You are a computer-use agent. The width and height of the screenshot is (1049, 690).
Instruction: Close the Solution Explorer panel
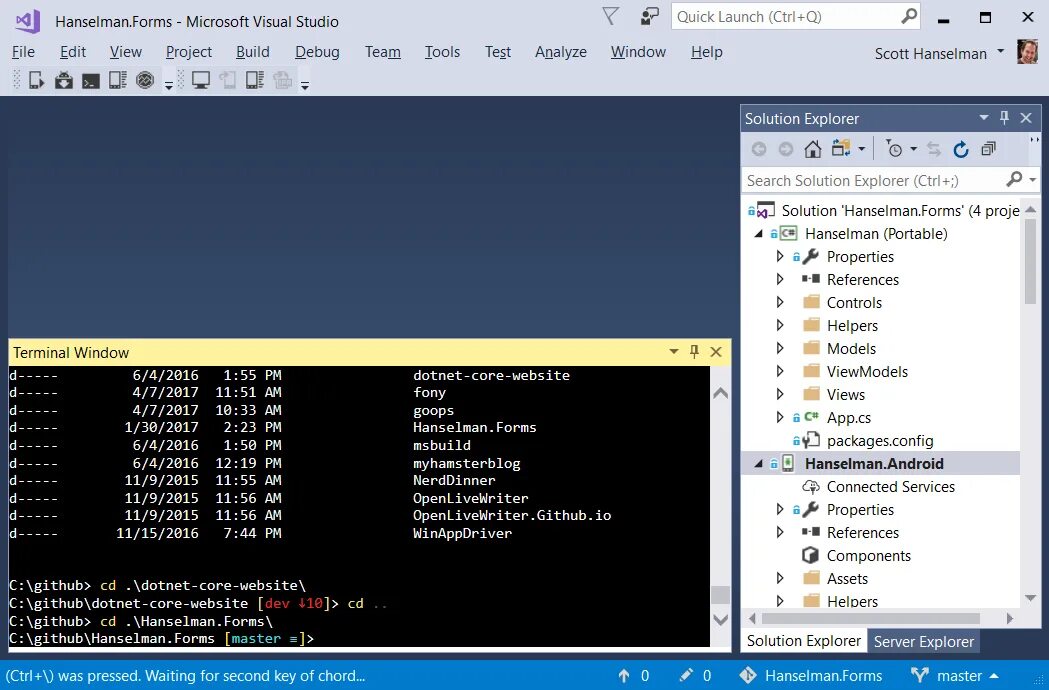pyautogui.click(x=1026, y=118)
